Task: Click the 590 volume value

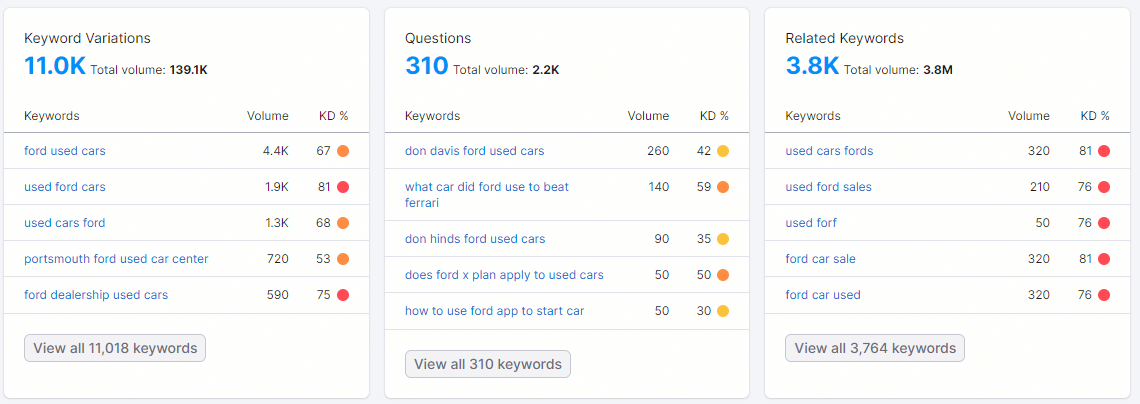Action: 278,295
